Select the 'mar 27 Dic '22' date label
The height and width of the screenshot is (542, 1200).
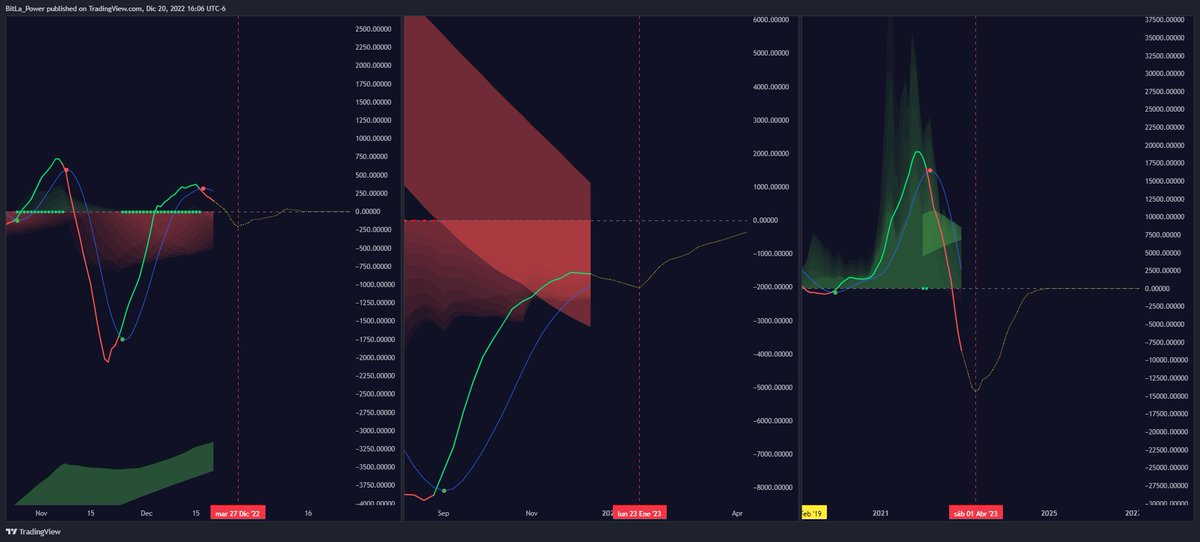[238, 513]
